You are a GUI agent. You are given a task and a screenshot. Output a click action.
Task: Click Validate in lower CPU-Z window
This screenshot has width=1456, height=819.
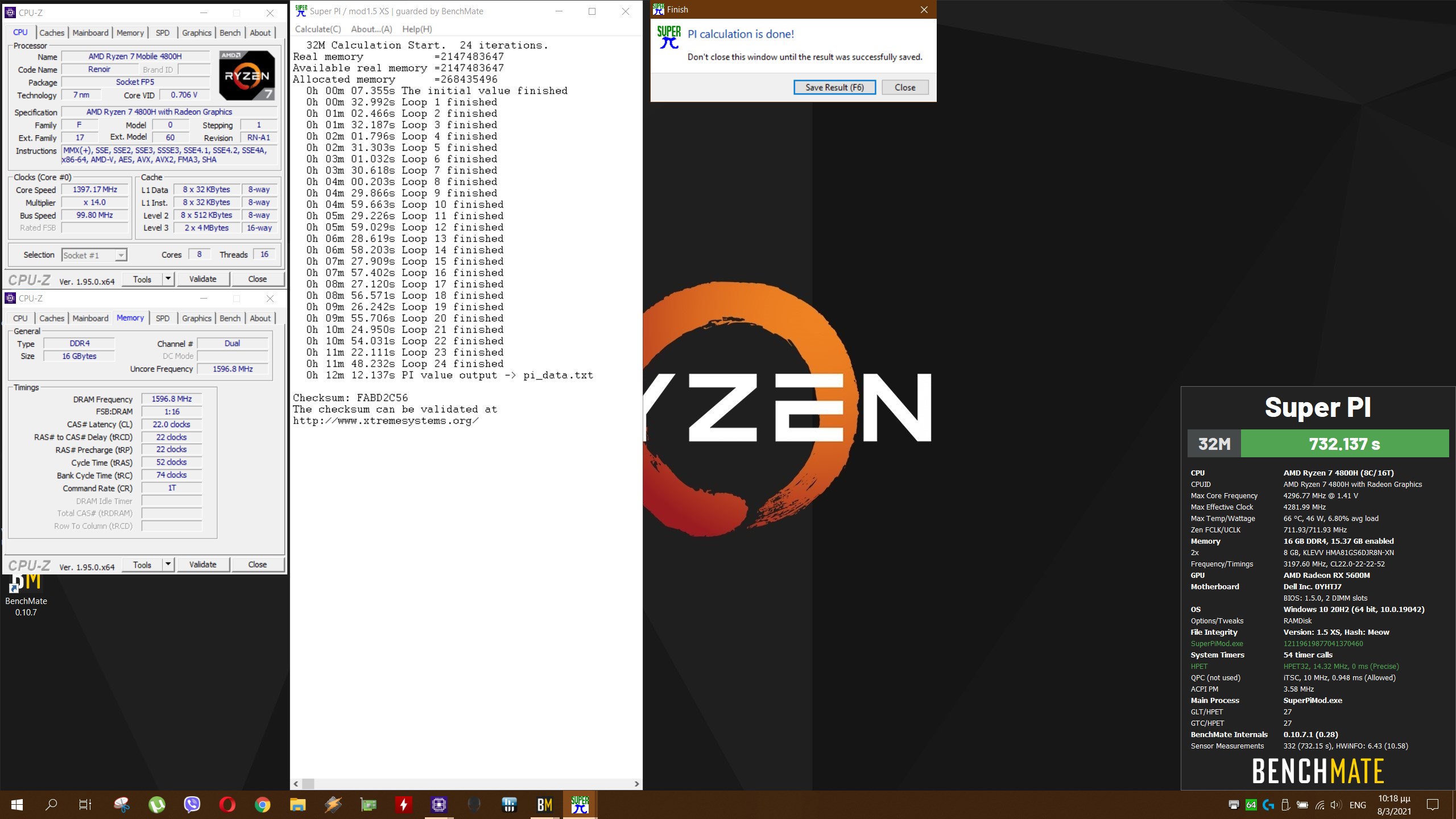coord(202,564)
